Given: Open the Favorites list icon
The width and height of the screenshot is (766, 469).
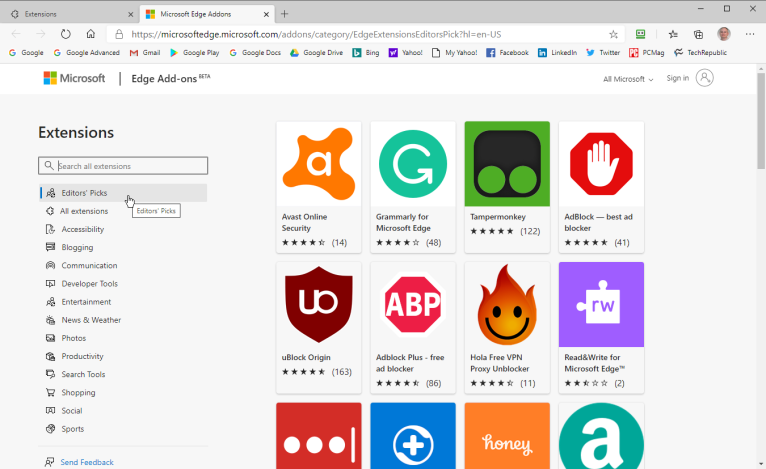Looking at the screenshot, I should click(x=673, y=34).
